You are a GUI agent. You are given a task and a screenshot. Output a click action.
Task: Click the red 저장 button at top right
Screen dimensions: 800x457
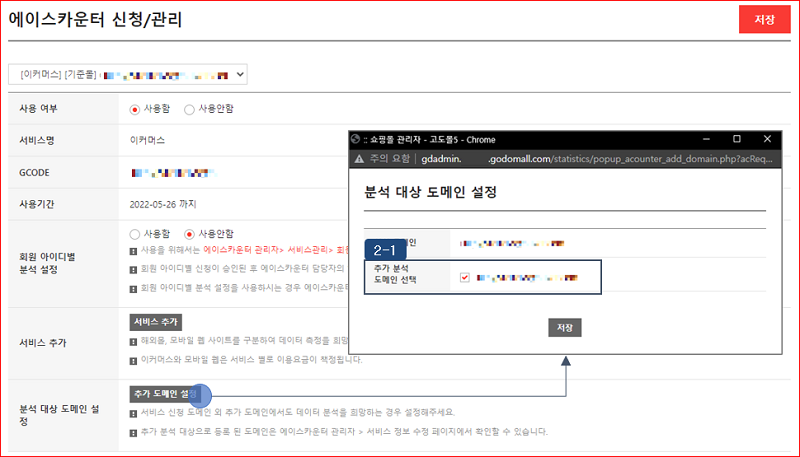point(764,21)
